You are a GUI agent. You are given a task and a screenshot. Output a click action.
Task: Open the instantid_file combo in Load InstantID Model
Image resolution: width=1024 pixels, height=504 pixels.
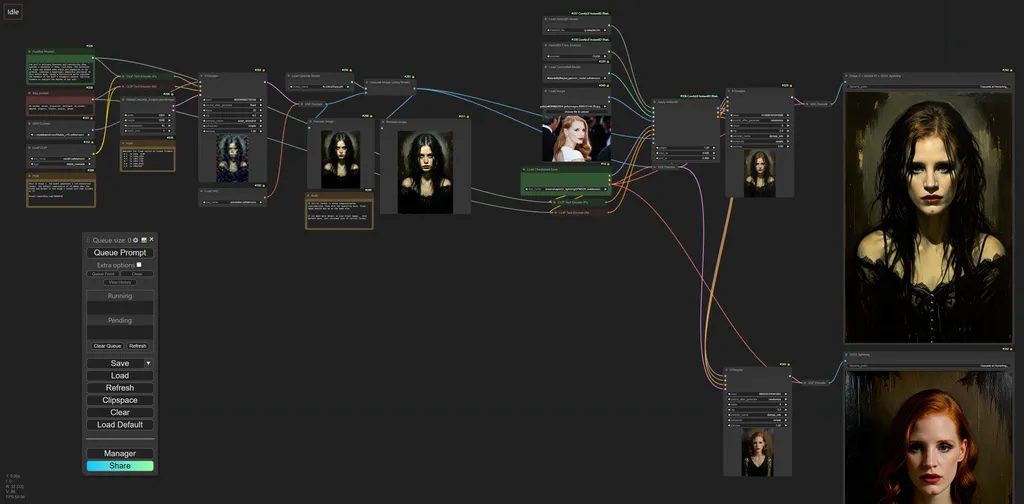click(x=577, y=30)
